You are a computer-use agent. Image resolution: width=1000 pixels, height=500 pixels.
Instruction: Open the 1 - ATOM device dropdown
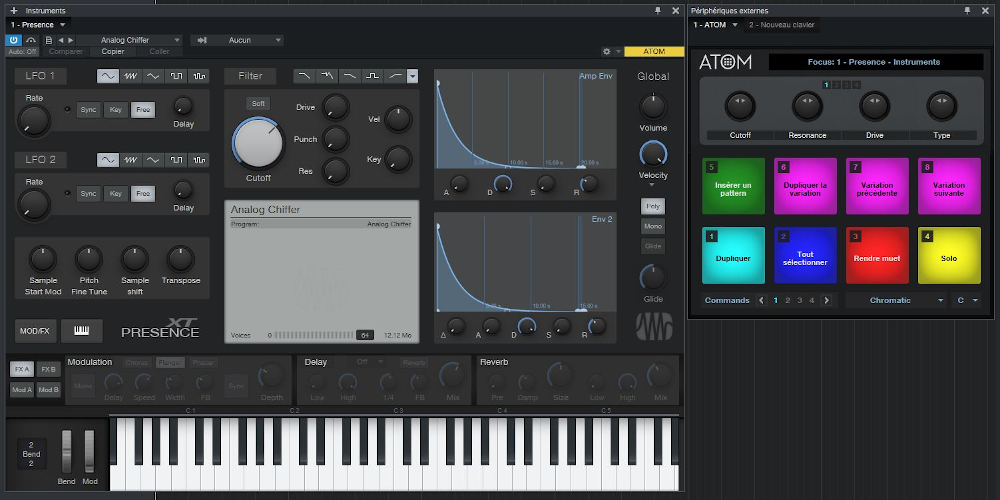pyautogui.click(x=716, y=25)
